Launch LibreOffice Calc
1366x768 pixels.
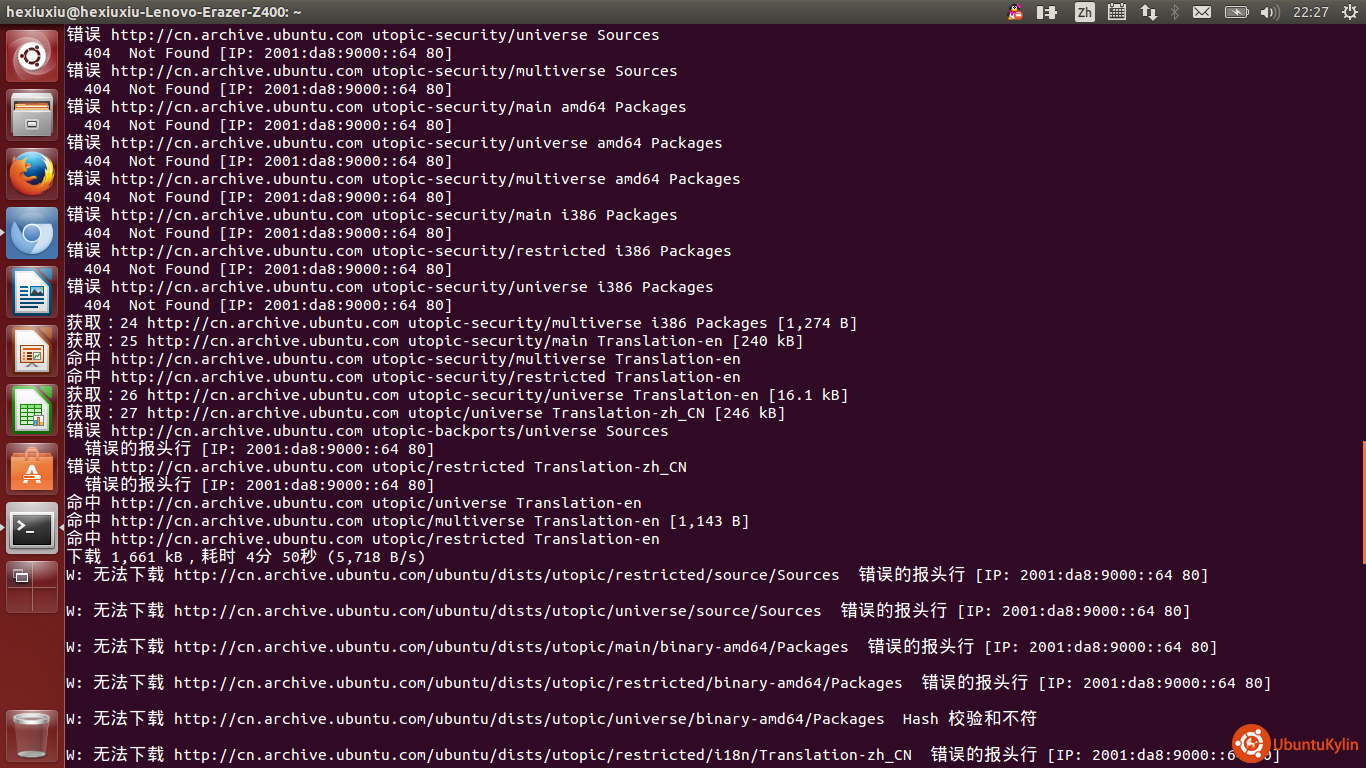[32, 410]
